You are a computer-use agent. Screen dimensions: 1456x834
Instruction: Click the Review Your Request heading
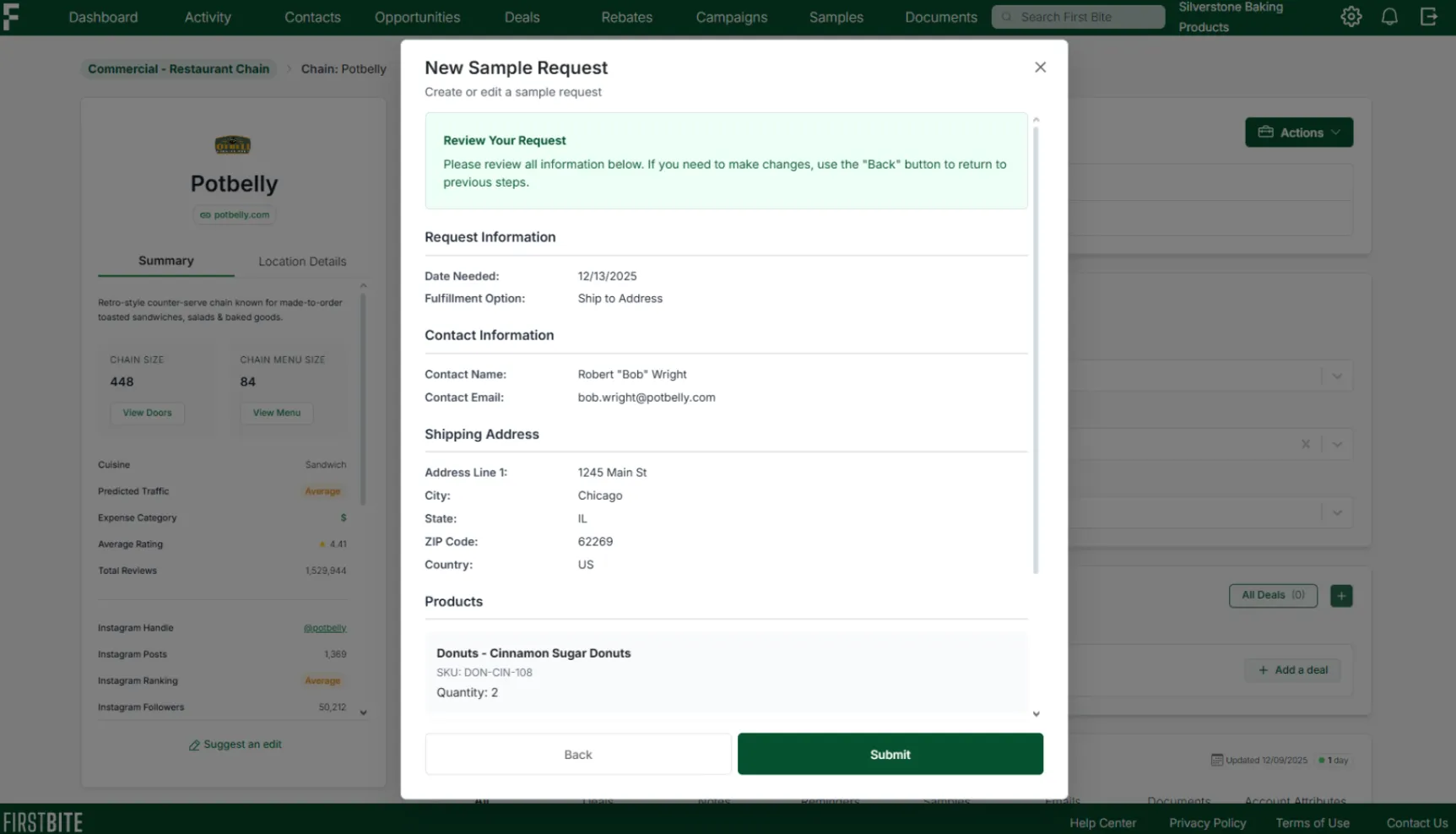(x=504, y=141)
